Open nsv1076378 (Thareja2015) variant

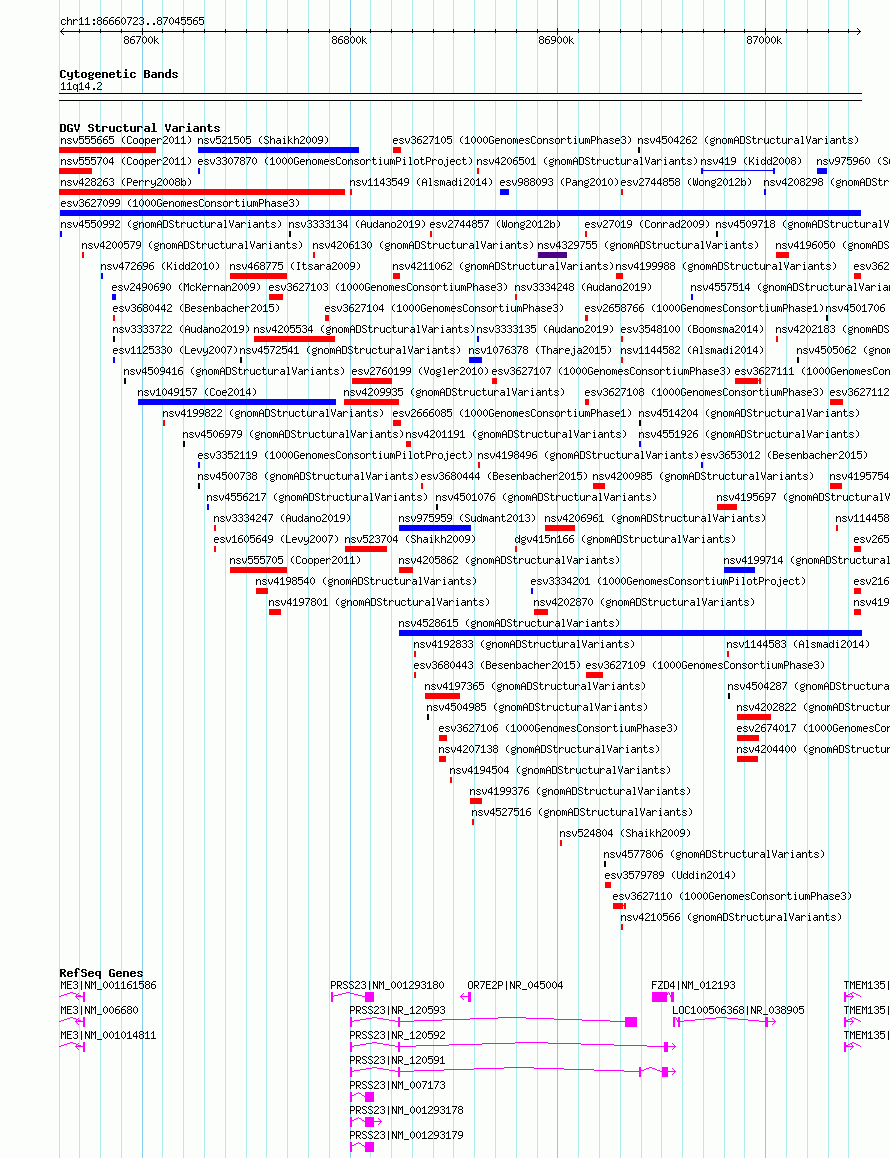540,351
